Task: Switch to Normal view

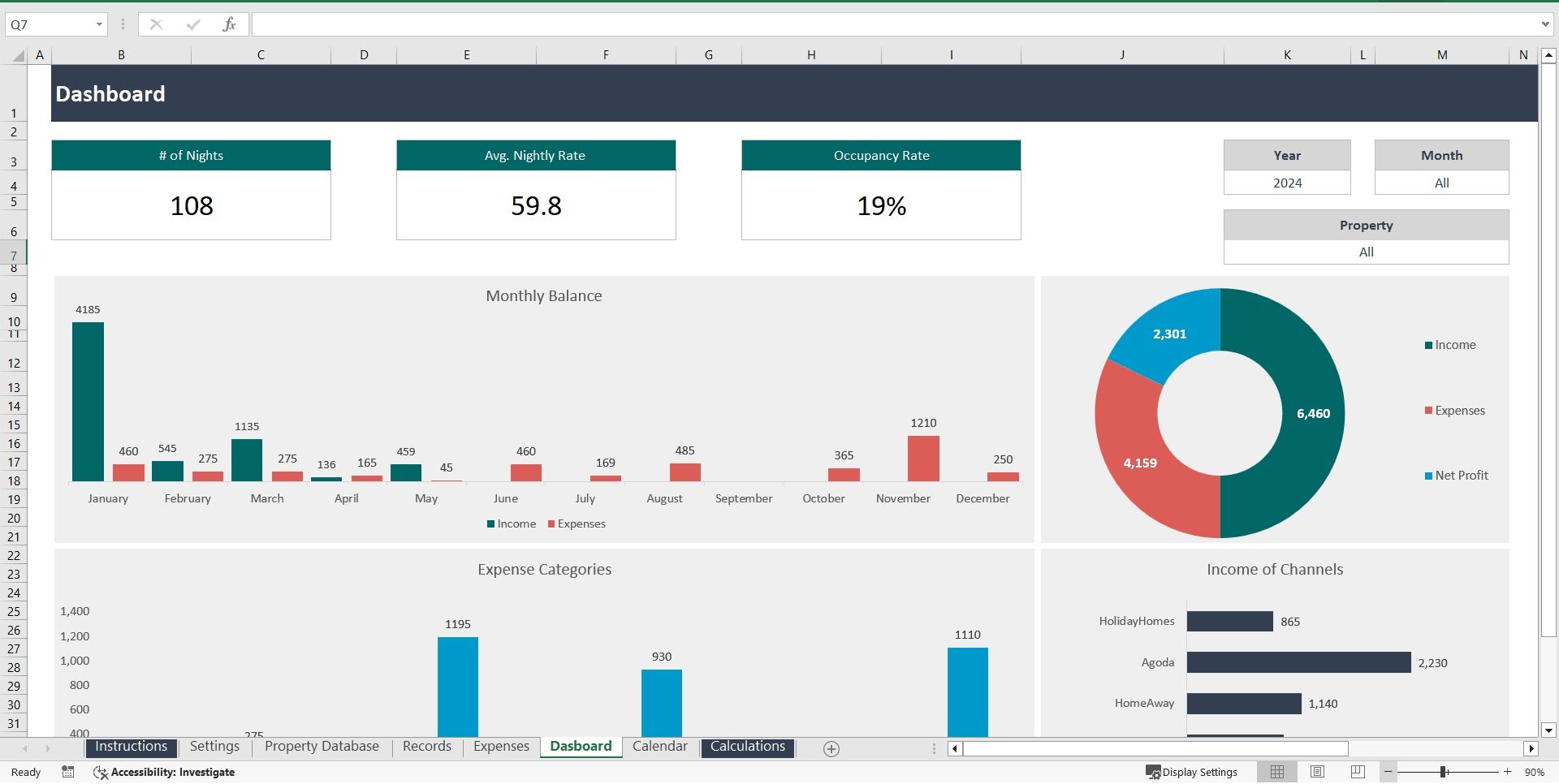Action: coord(1277,772)
